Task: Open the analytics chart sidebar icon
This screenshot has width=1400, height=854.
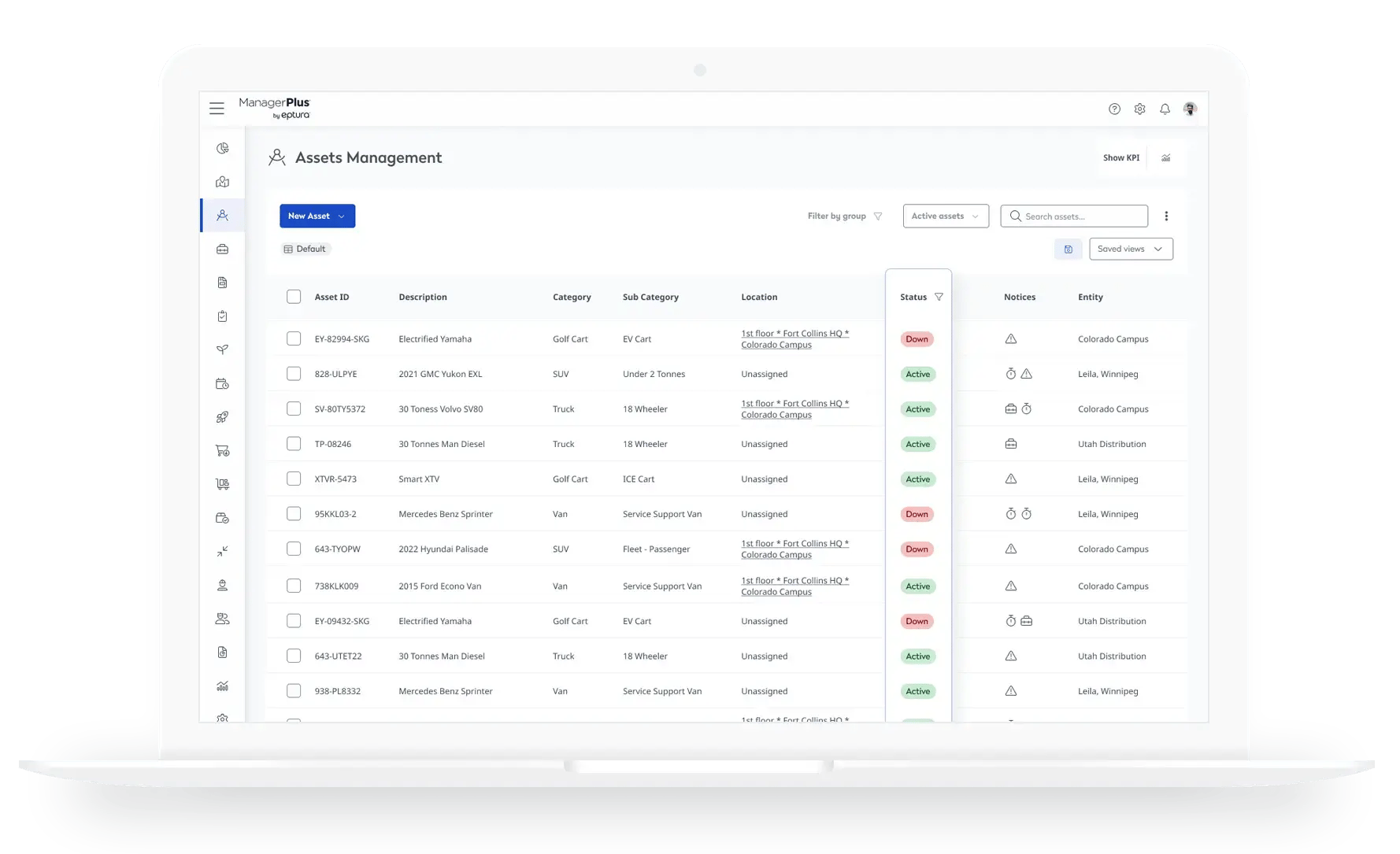Action: point(223,686)
